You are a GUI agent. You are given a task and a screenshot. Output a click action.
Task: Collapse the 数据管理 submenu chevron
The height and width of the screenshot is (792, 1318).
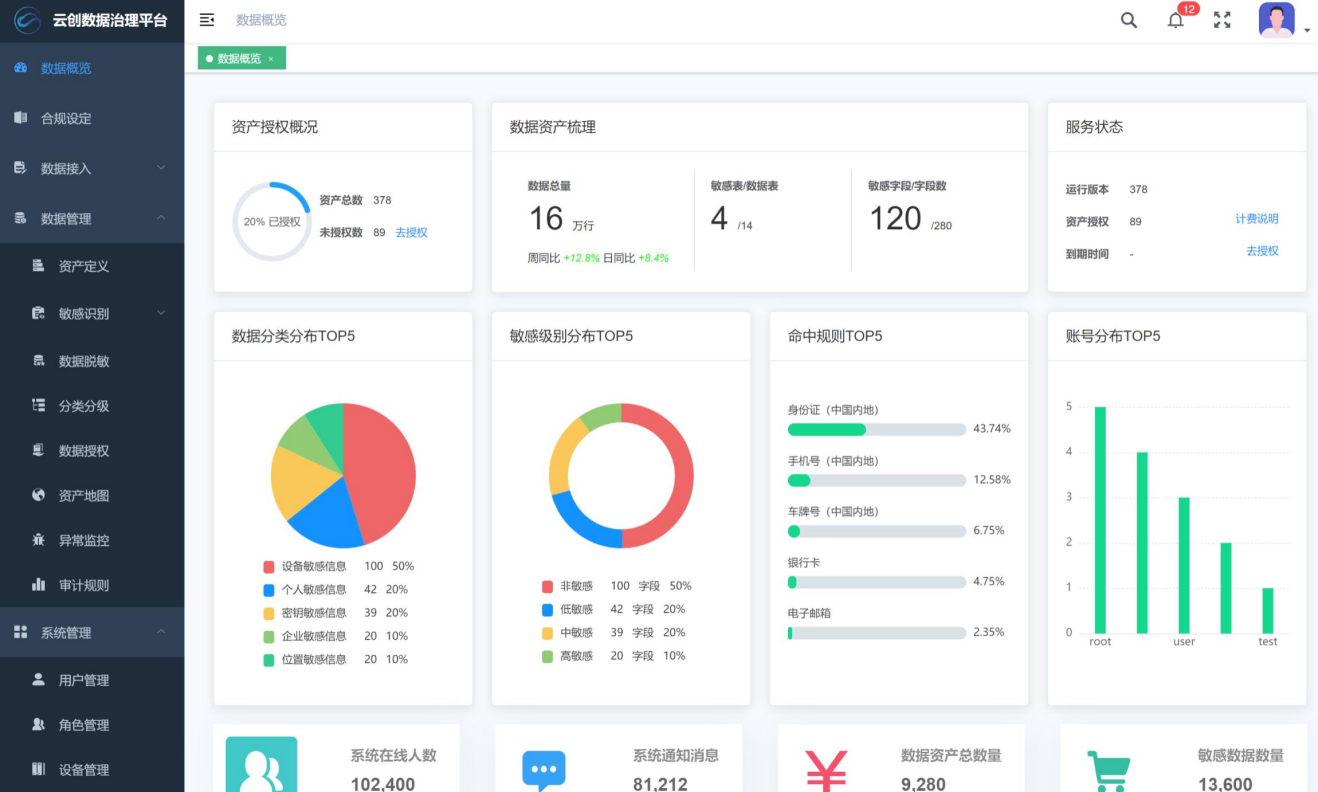tap(162, 218)
